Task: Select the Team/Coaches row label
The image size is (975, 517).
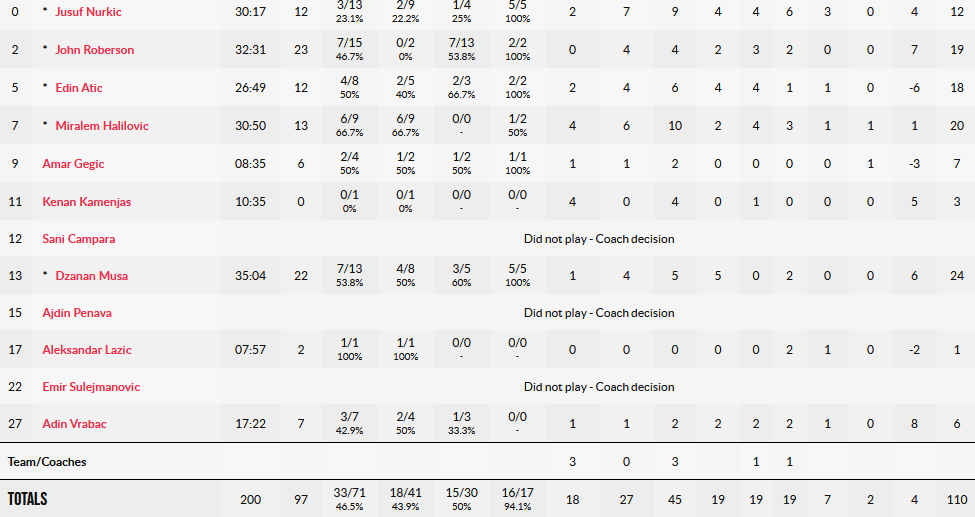Action: coord(47,462)
